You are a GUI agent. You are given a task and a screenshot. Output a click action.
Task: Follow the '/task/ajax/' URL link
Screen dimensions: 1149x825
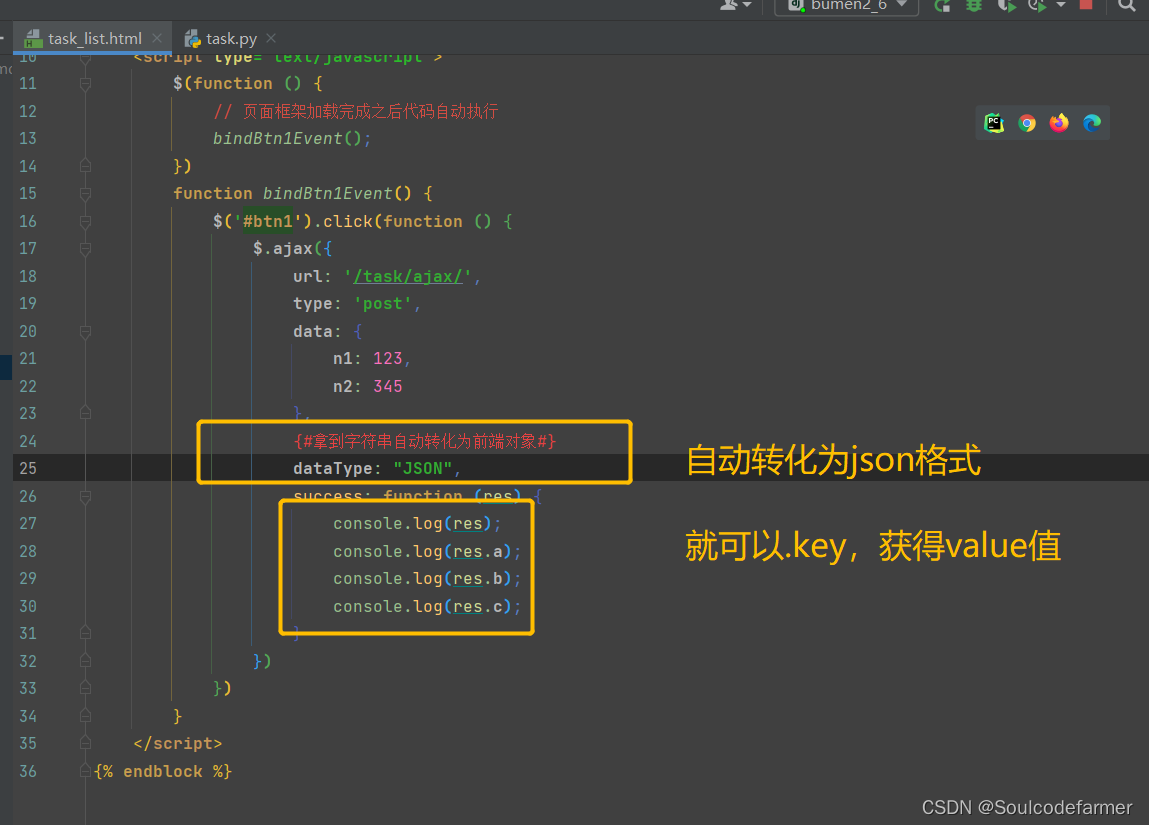tap(407, 277)
